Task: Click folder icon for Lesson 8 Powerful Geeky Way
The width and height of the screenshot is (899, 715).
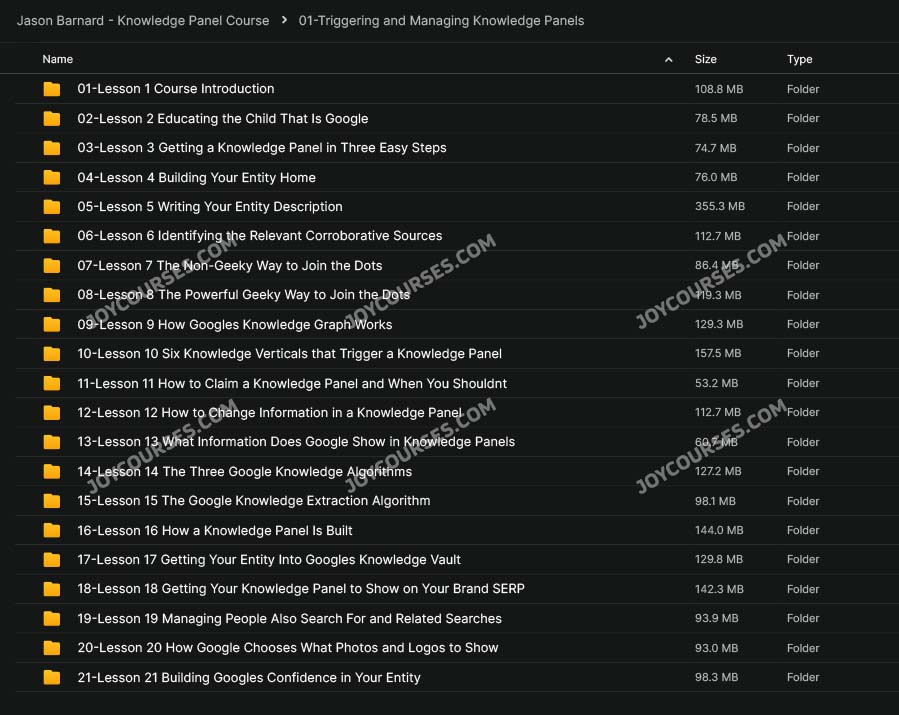Action: 52,295
